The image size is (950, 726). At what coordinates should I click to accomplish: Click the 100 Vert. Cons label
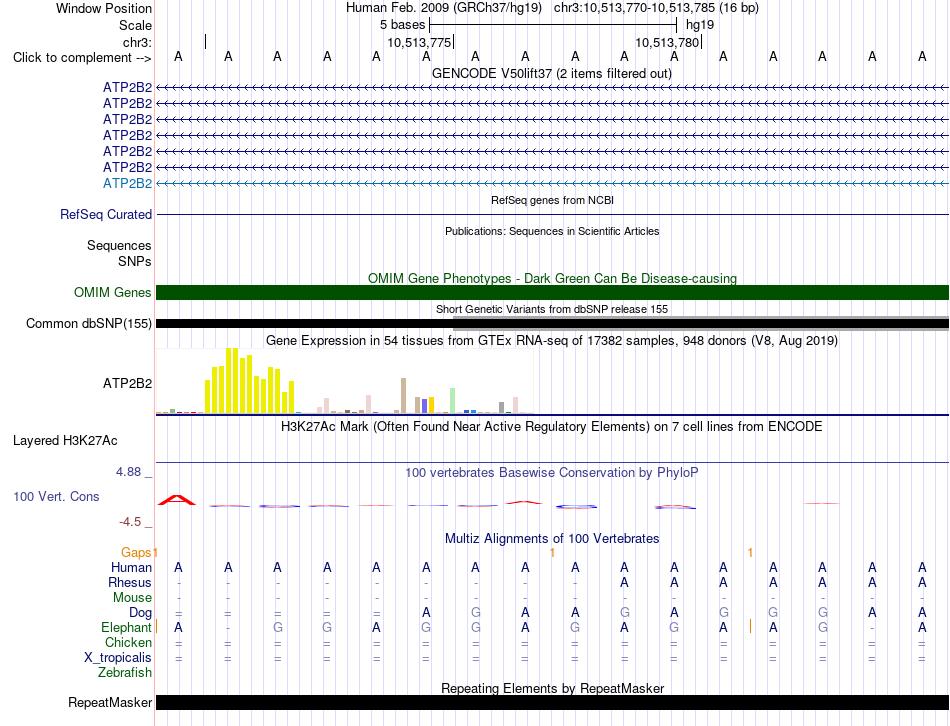(x=56, y=496)
